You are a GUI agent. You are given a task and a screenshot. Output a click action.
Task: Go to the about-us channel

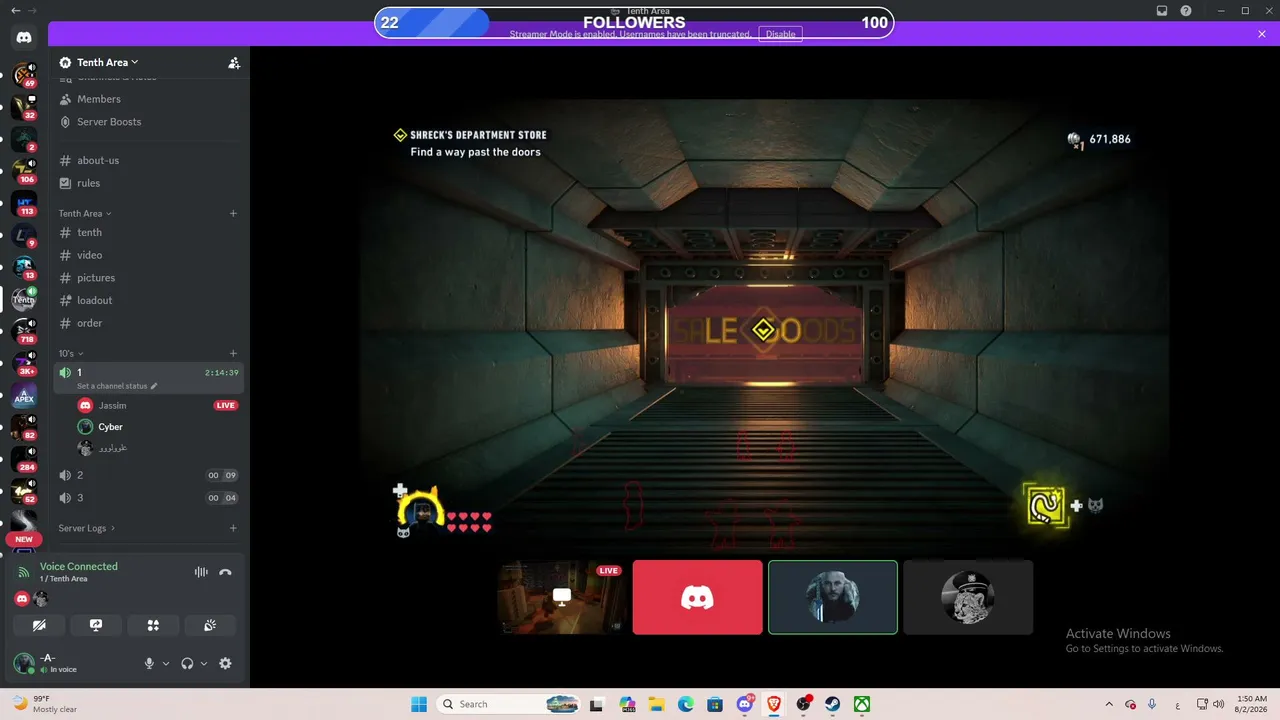click(148, 160)
